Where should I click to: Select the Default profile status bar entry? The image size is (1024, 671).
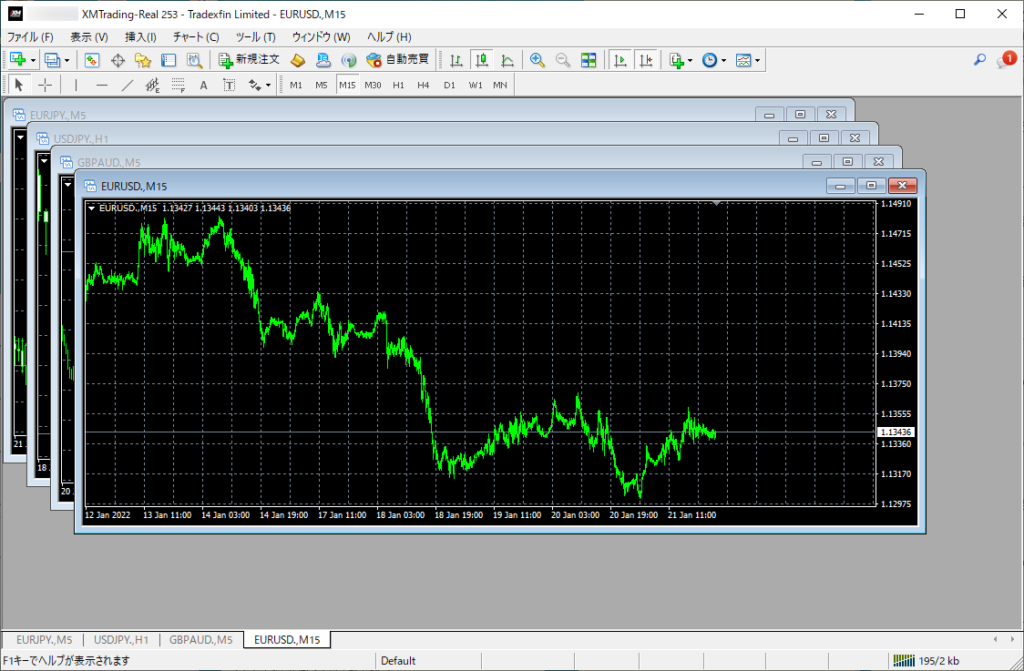pos(398,661)
